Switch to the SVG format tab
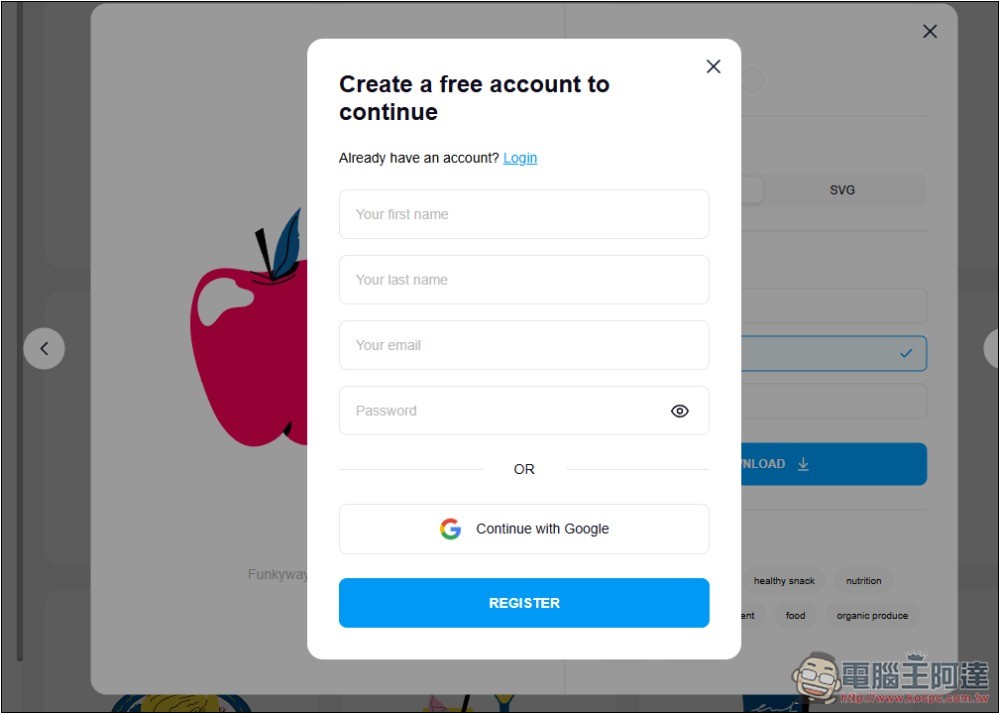The image size is (1000, 714). tap(842, 190)
